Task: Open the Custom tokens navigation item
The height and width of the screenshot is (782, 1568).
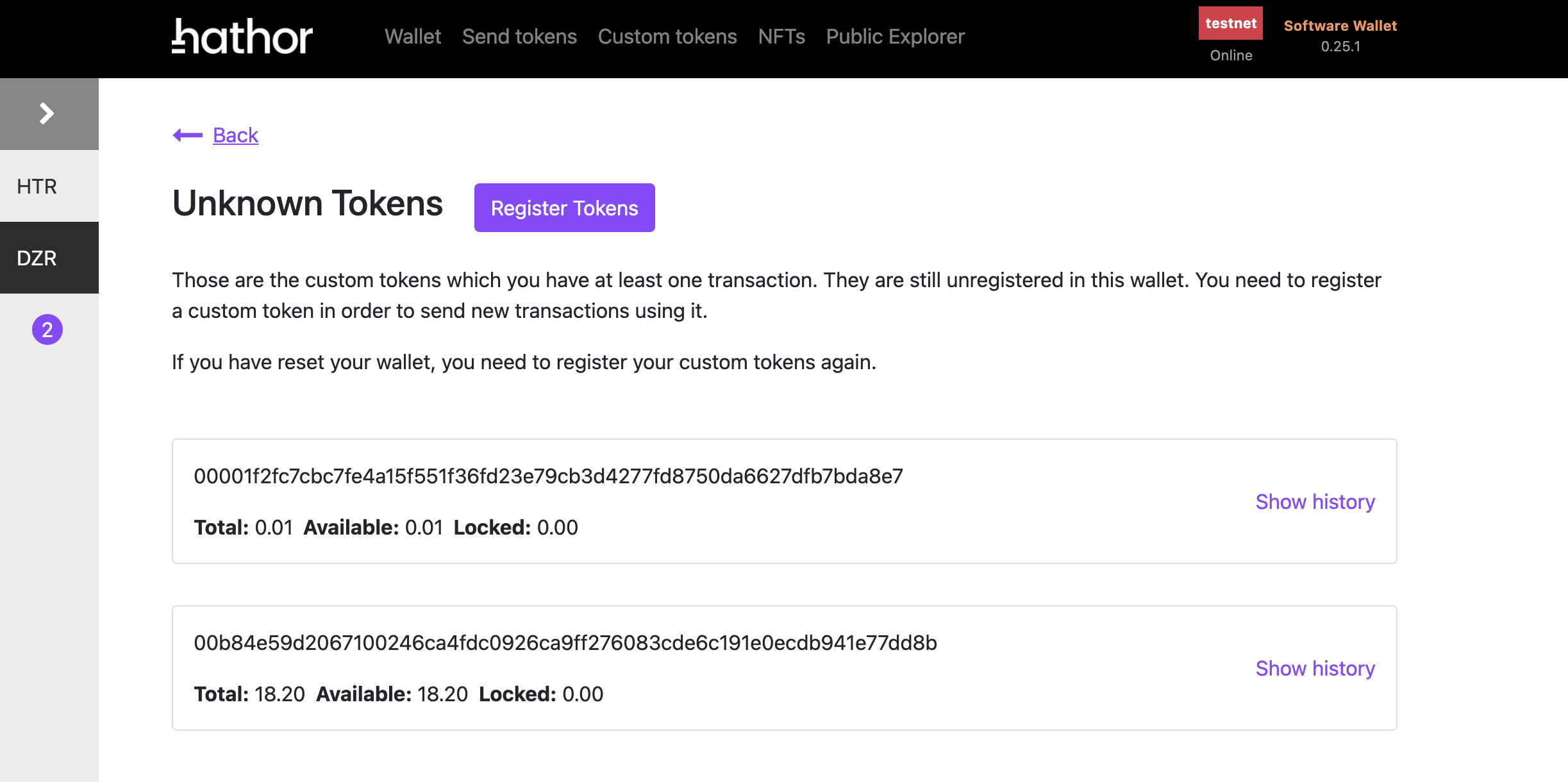Action: pyautogui.click(x=667, y=37)
